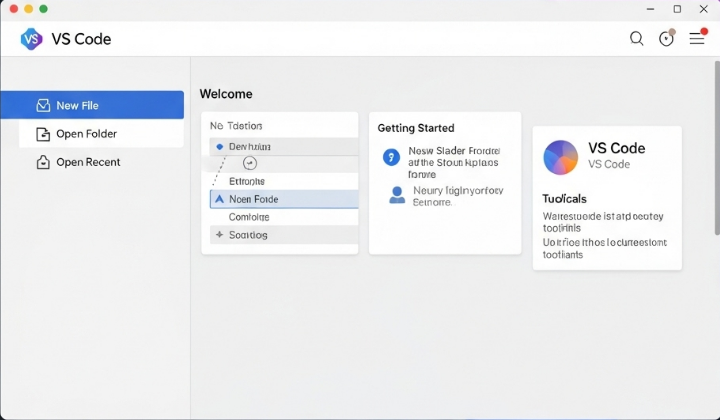720x420 pixels.
Task: Select the Etrronte list row
Action: point(284,181)
